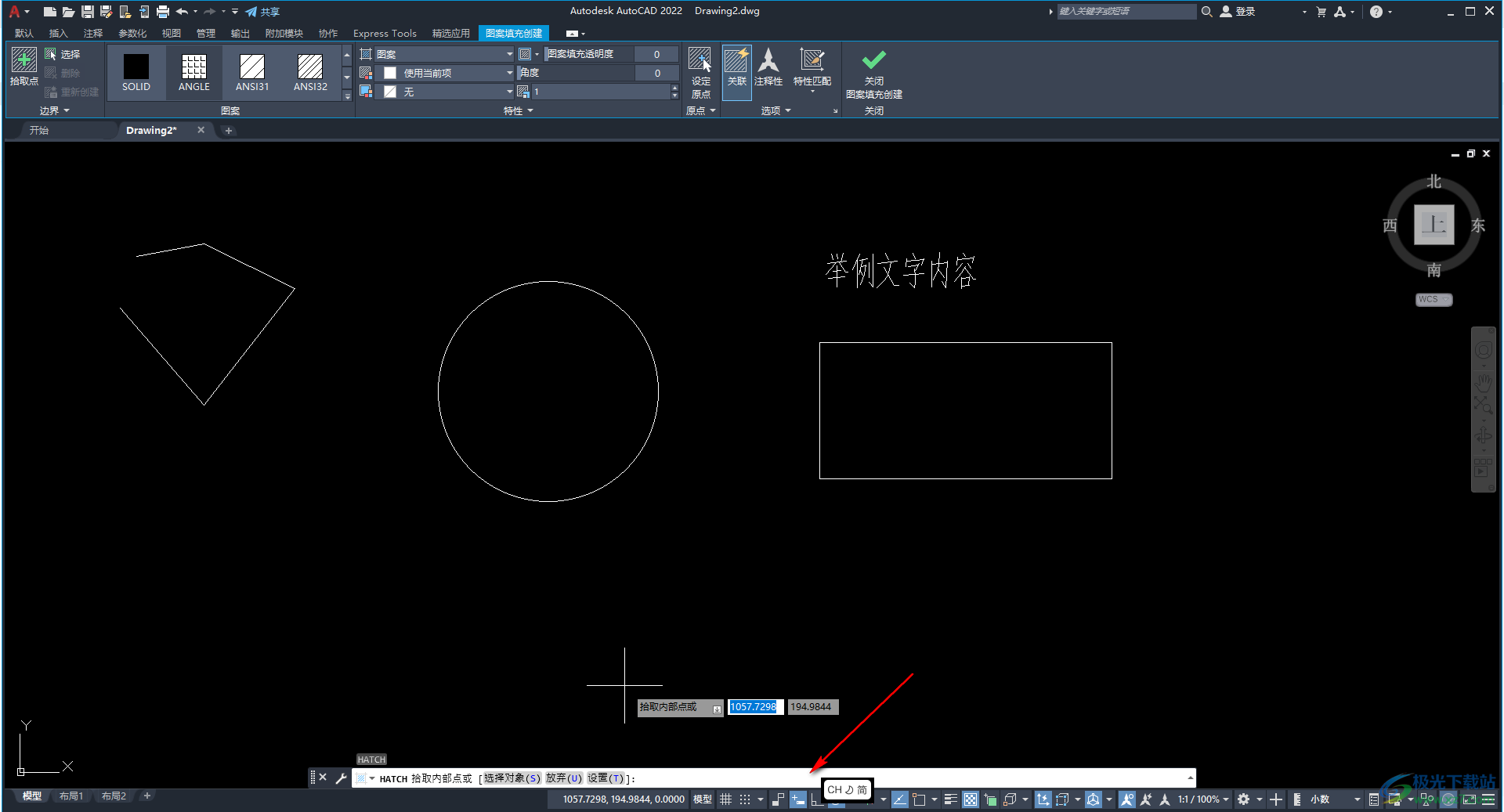1504x812 pixels.
Task: Click the annotation monitor plus icon
Action: click(1276, 799)
